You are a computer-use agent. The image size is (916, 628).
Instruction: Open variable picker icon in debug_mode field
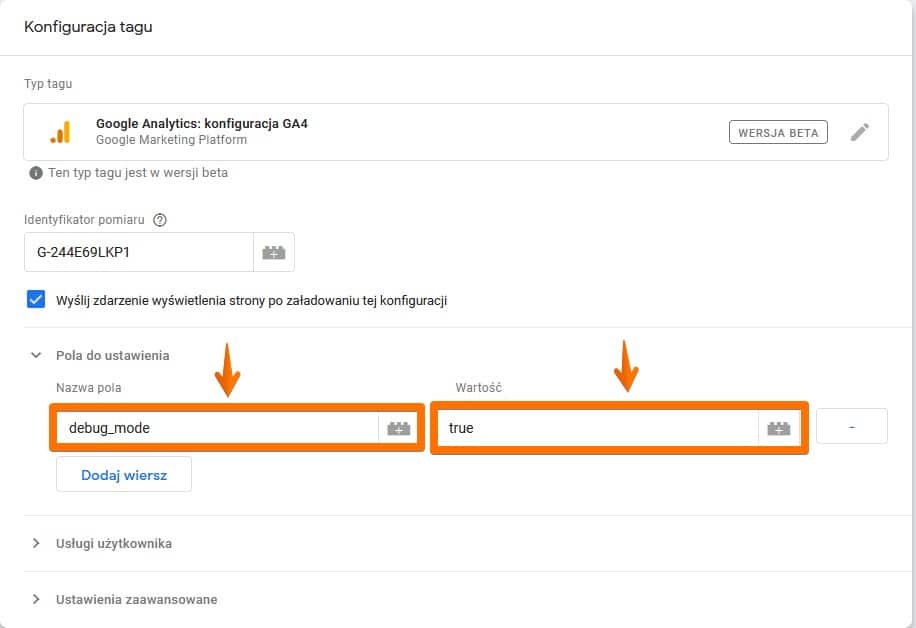[x=398, y=428]
